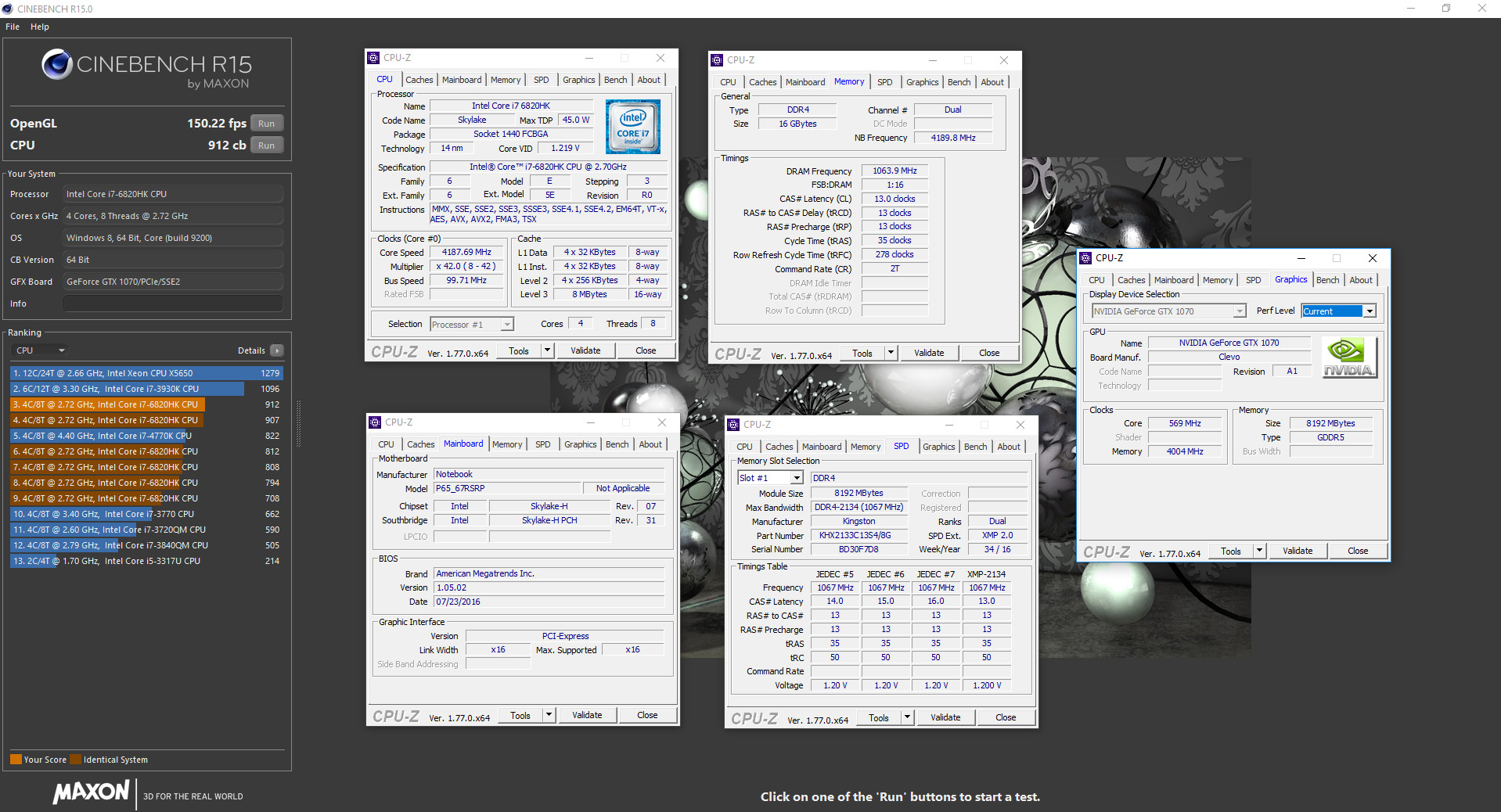The height and width of the screenshot is (812, 1501).
Task: Open About tab in the SPD window
Action: [1009, 447]
